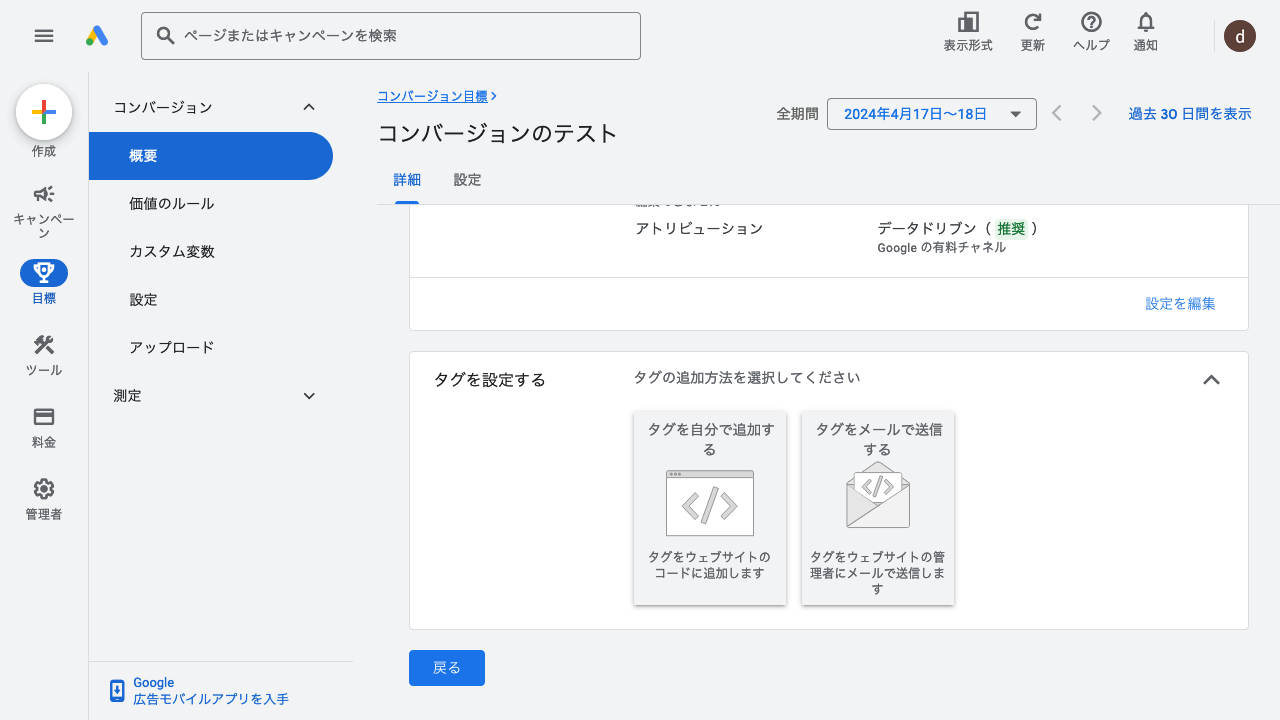Click the 設定を編集 link
The image size is (1280, 720).
pyautogui.click(x=1180, y=304)
